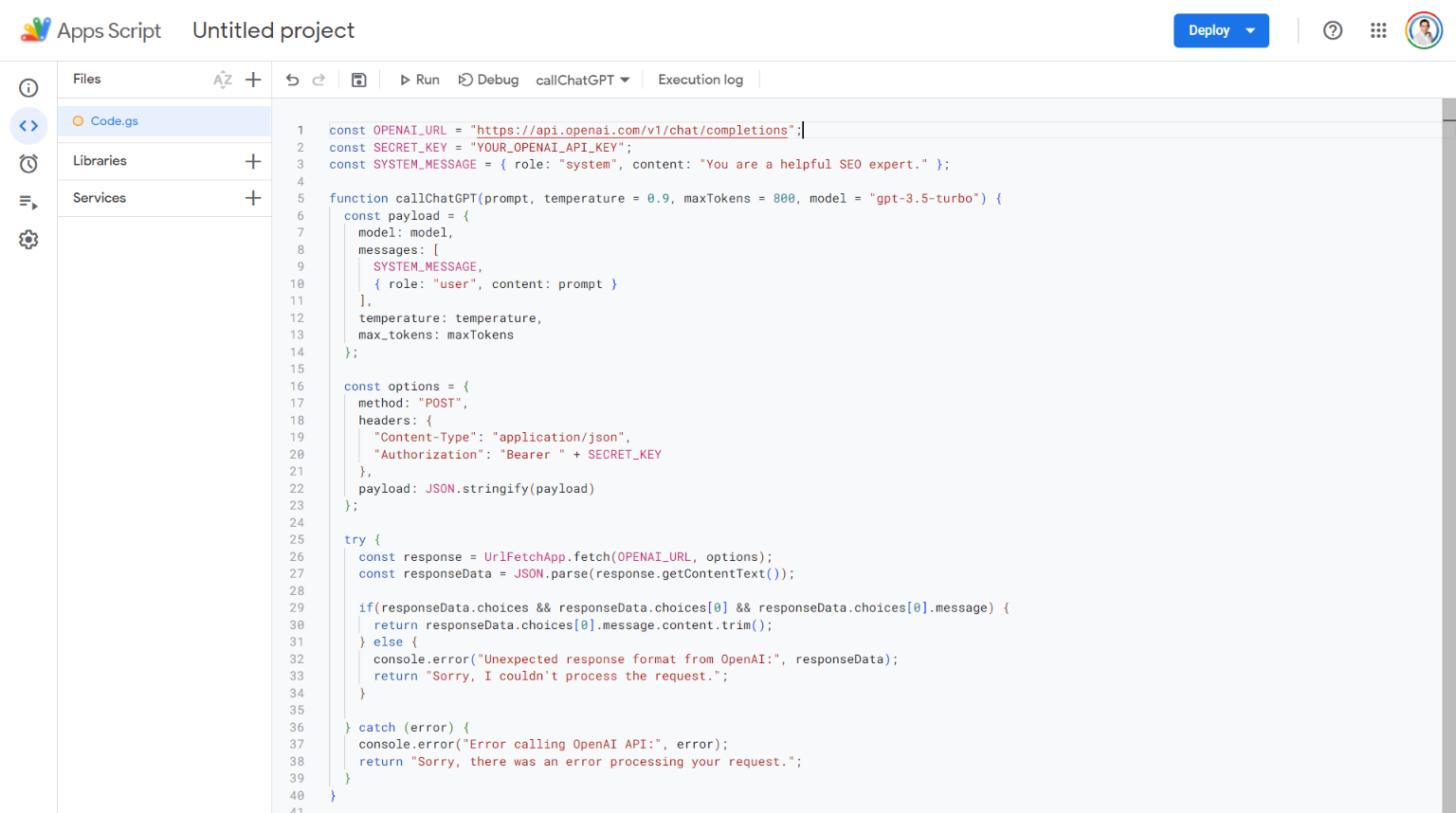
Task: View Executions via the sidebar icon
Action: 28,201
